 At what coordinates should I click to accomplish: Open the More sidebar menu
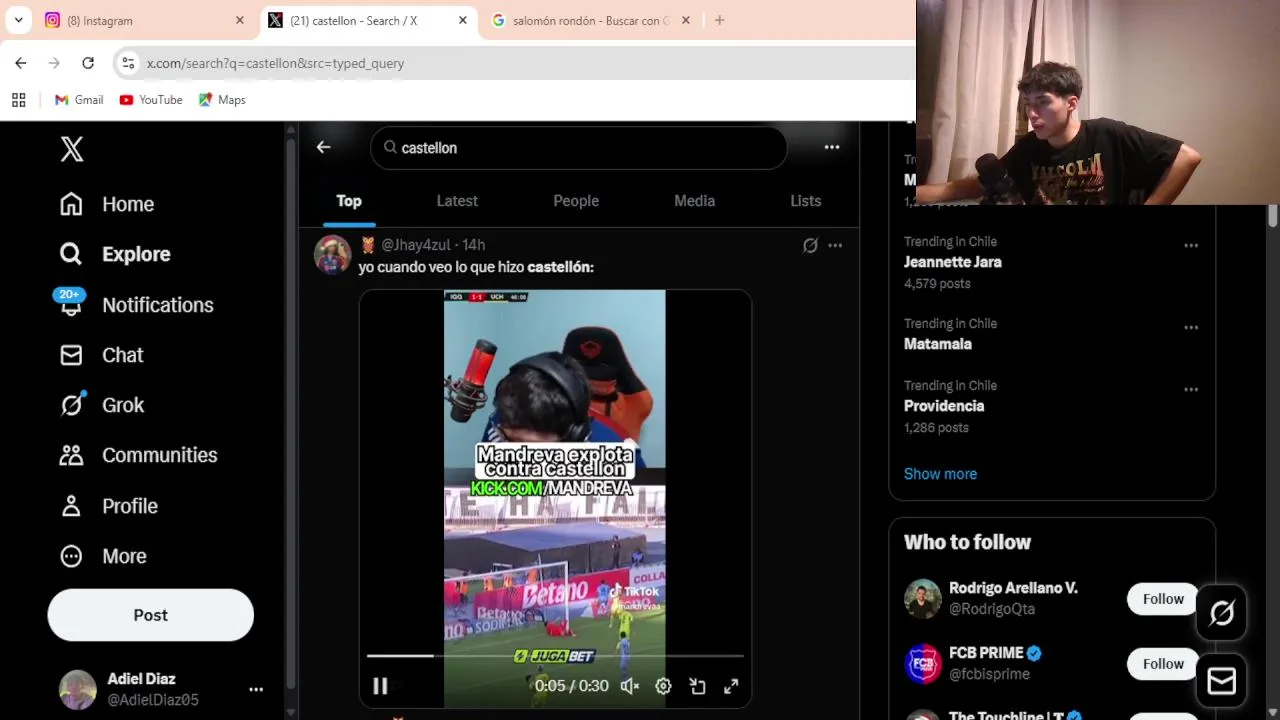(x=103, y=556)
